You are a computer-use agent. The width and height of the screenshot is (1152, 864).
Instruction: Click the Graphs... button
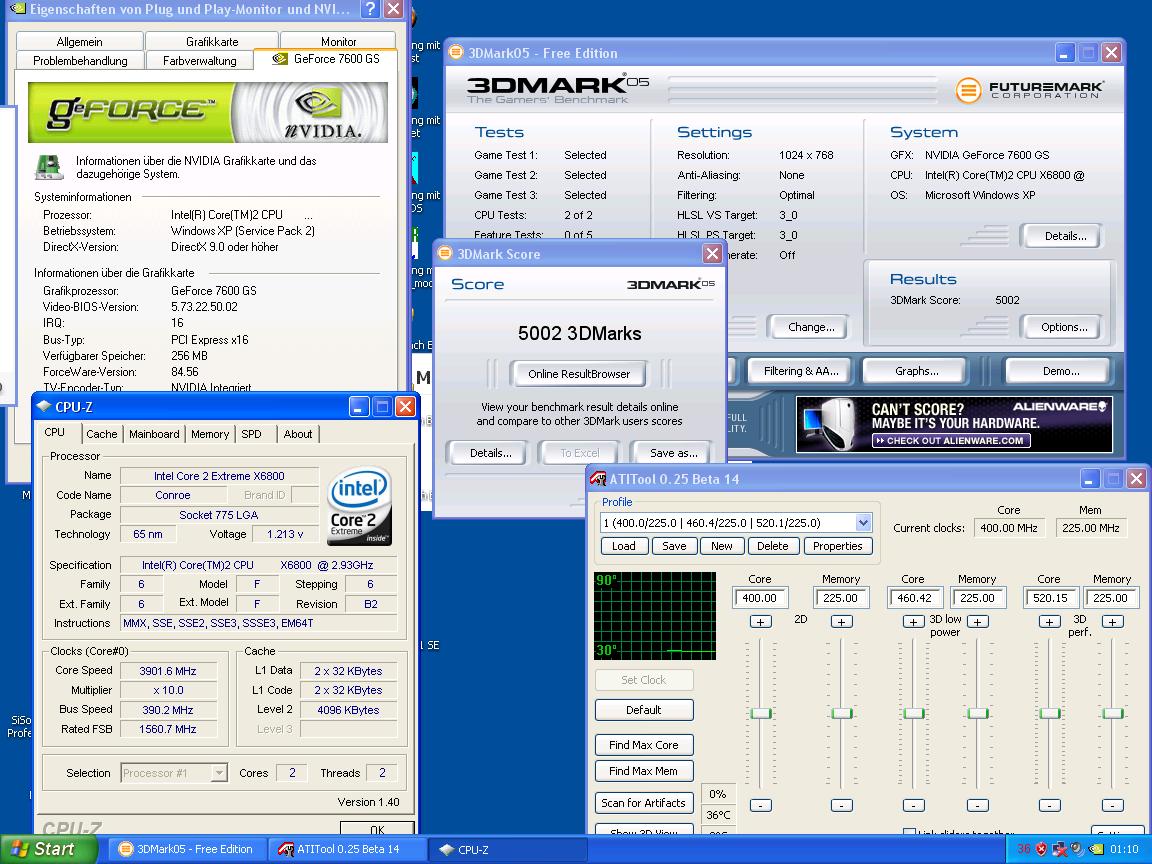917,371
